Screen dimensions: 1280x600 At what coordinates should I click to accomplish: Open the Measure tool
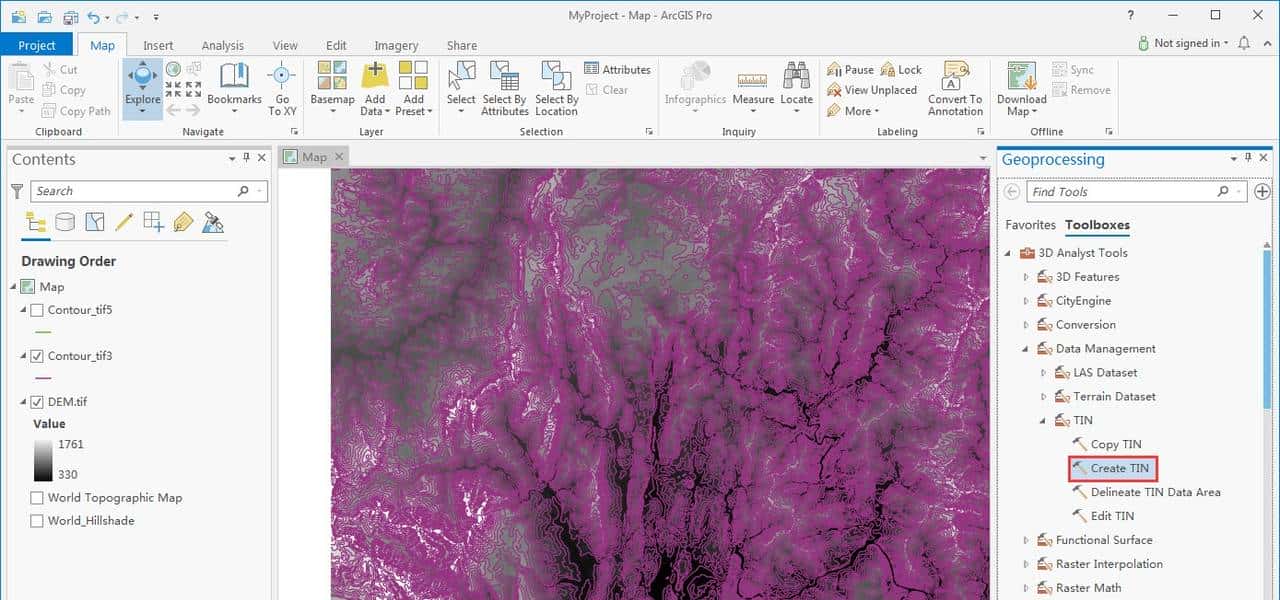pos(752,85)
